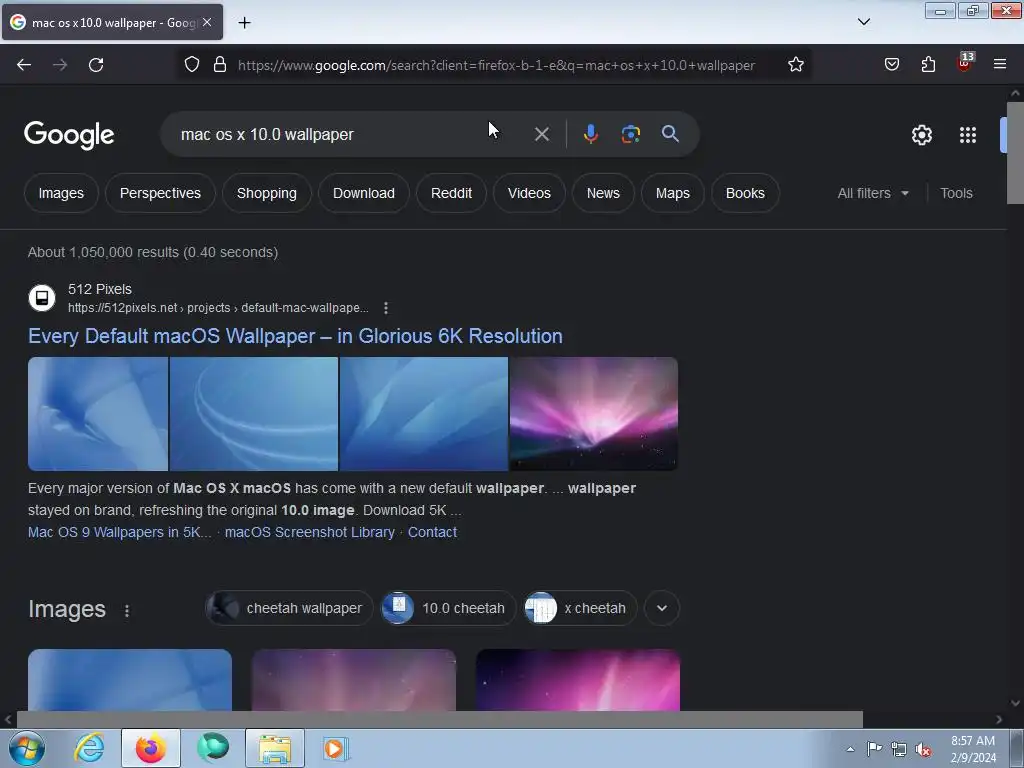This screenshot has height=768, width=1024.
Task: Open the uBlock extension with badge 13
Action: point(965,63)
